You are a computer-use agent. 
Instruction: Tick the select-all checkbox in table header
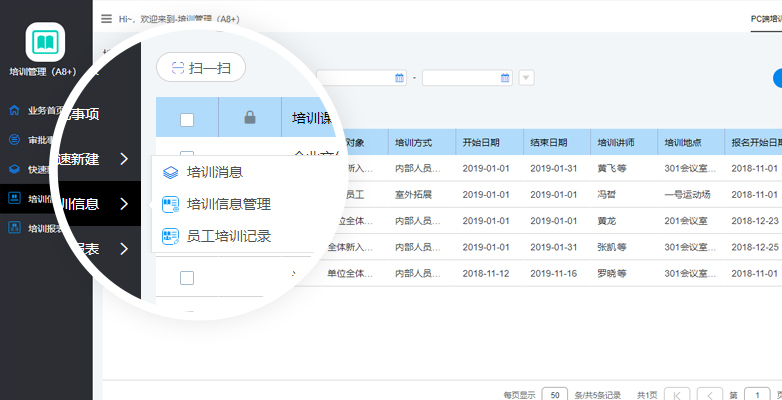187,119
